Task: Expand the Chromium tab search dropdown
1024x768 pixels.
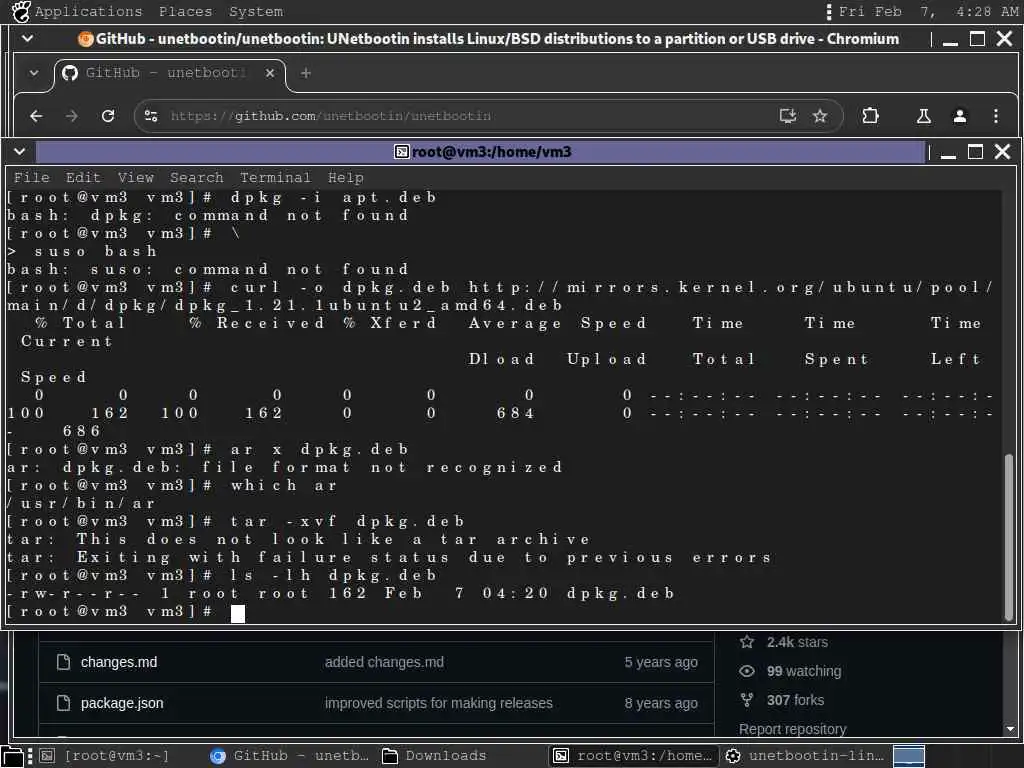Action: [x=34, y=73]
